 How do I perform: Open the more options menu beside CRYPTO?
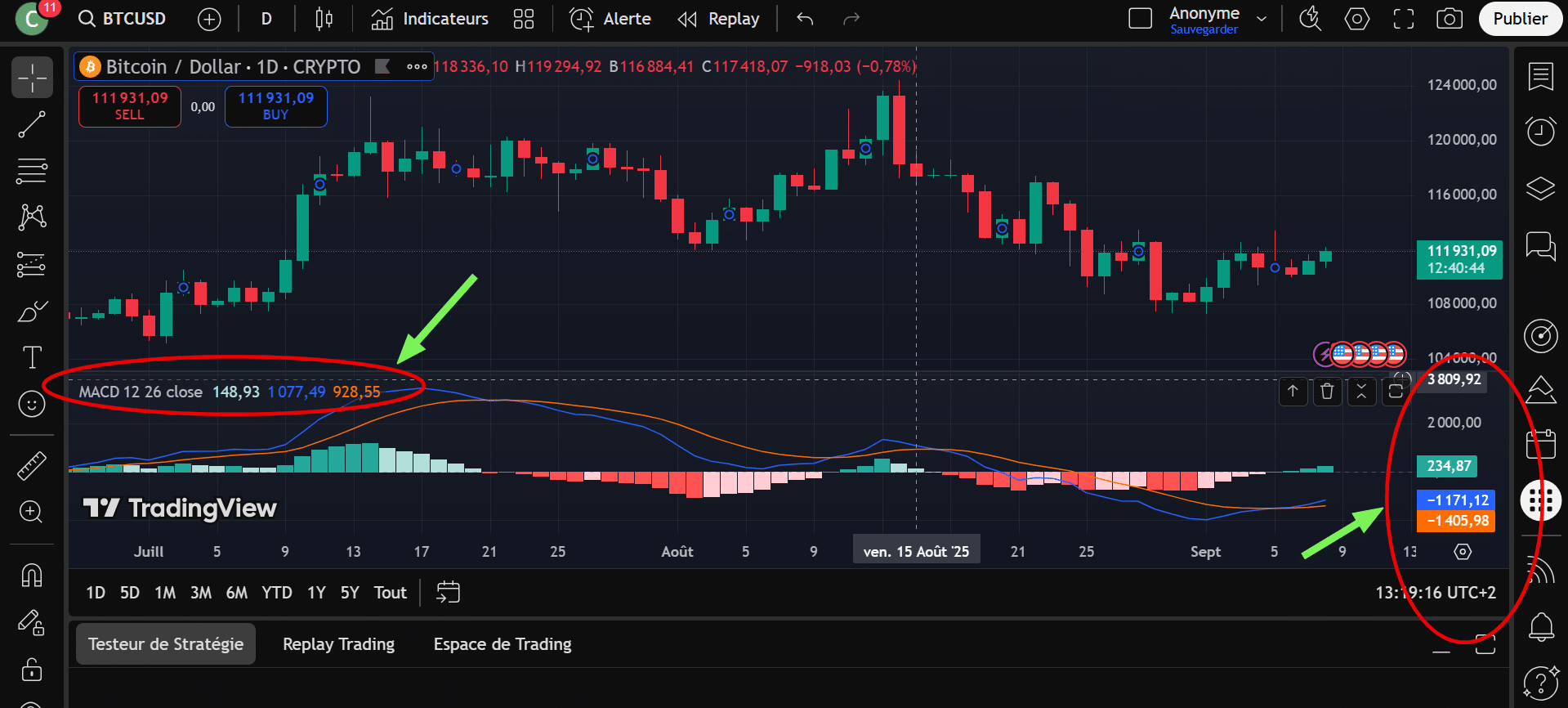click(417, 67)
